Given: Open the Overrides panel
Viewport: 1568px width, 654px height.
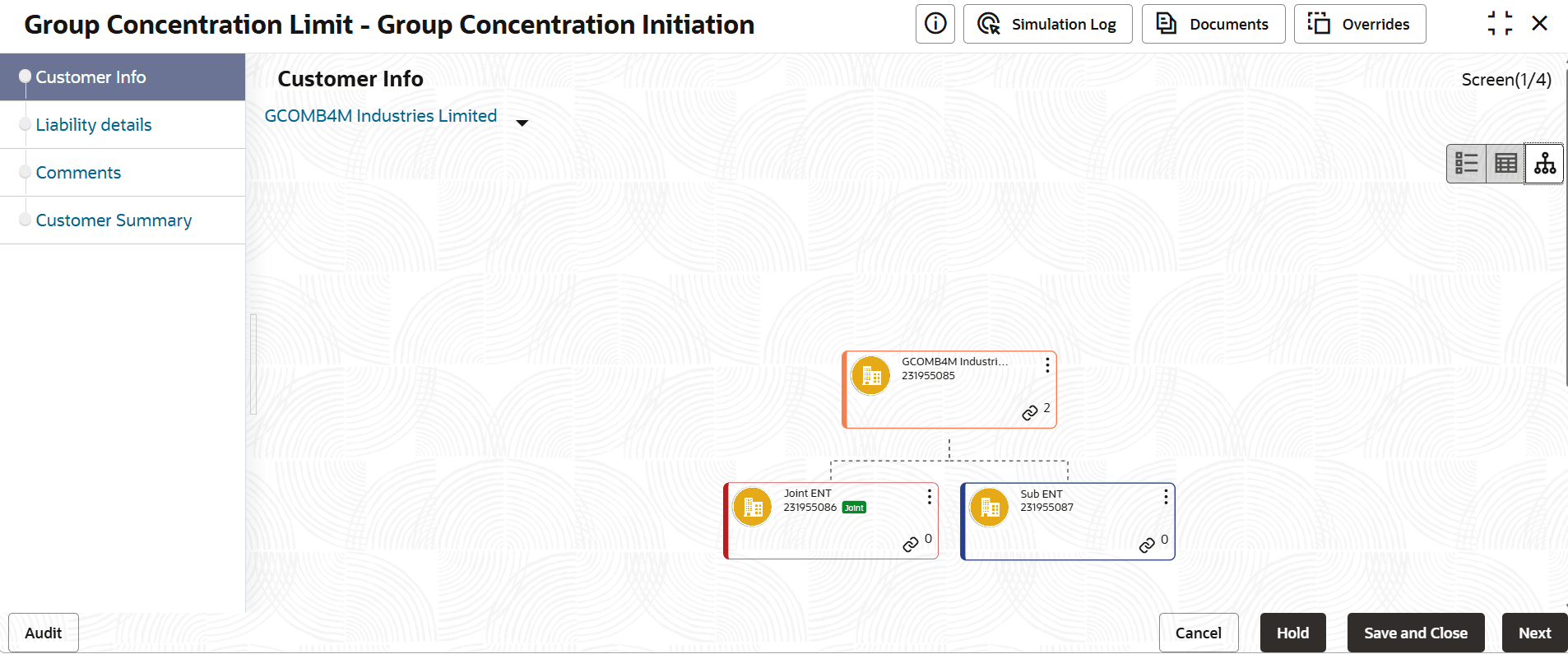Looking at the screenshot, I should coord(1360,24).
